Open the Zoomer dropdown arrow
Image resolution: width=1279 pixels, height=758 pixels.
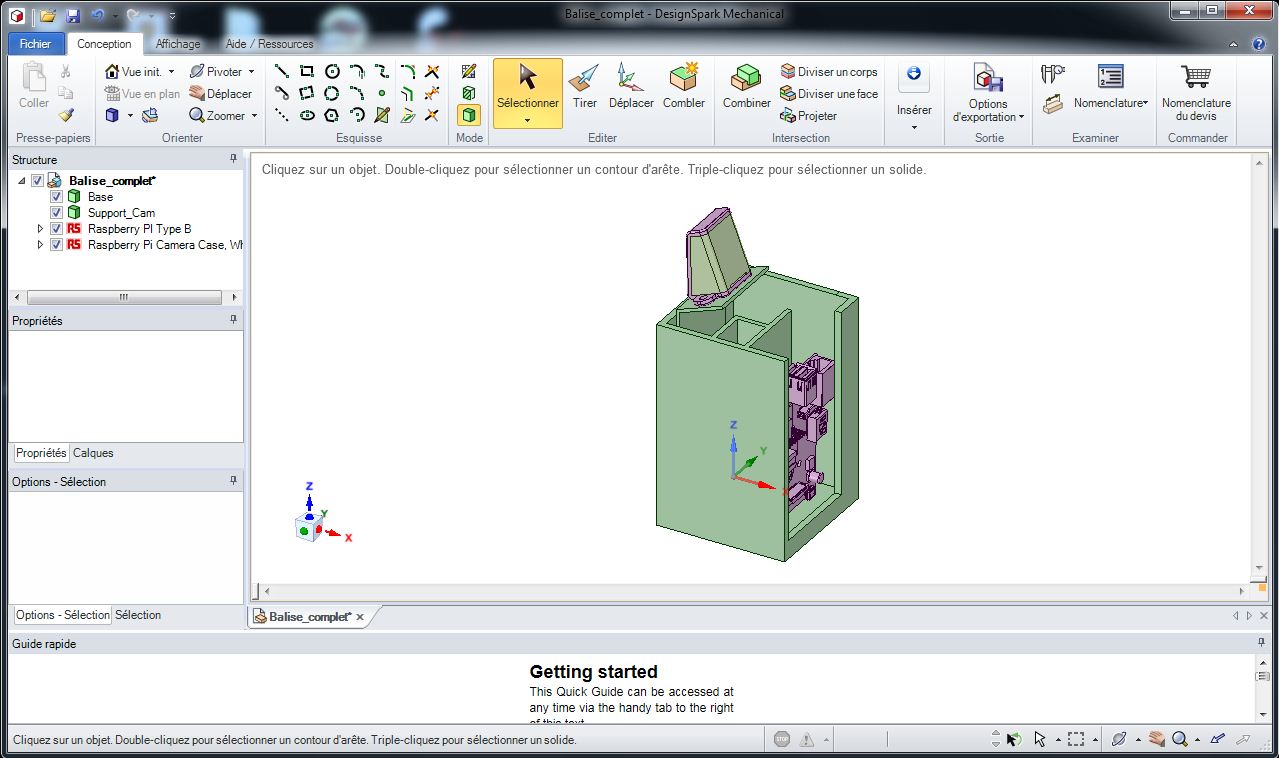tap(254, 116)
